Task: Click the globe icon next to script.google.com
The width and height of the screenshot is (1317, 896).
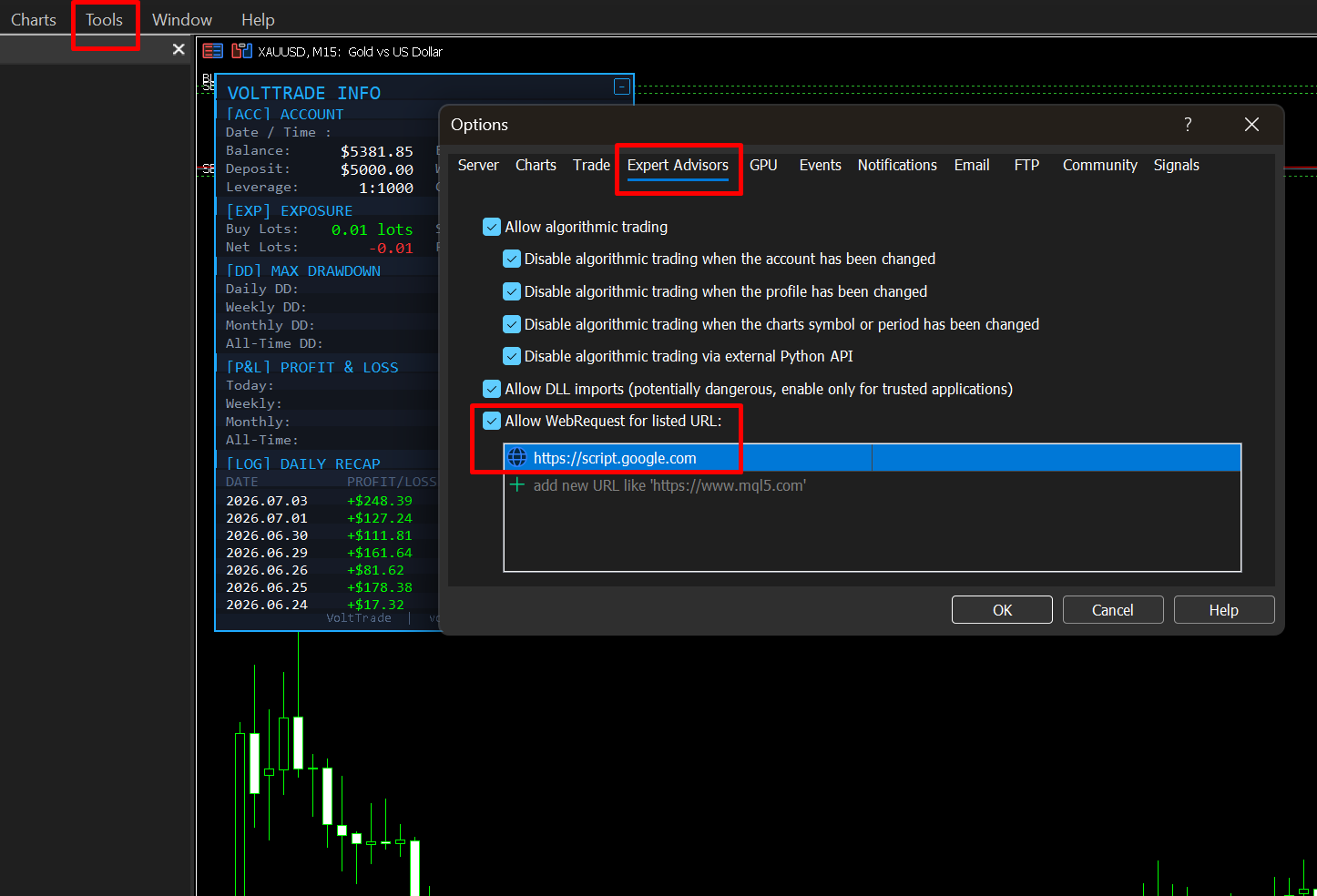Action: (517, 457)
